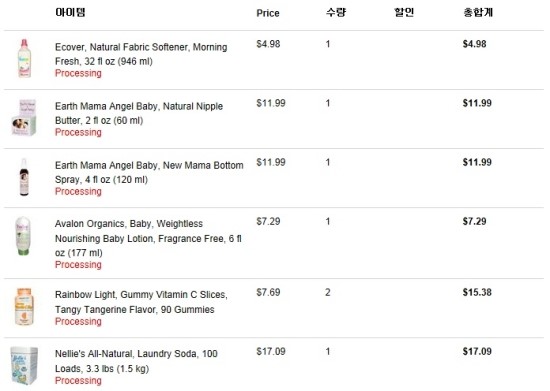Open the Nellie's Laundry Soda product image

click(x=24, y=365)
